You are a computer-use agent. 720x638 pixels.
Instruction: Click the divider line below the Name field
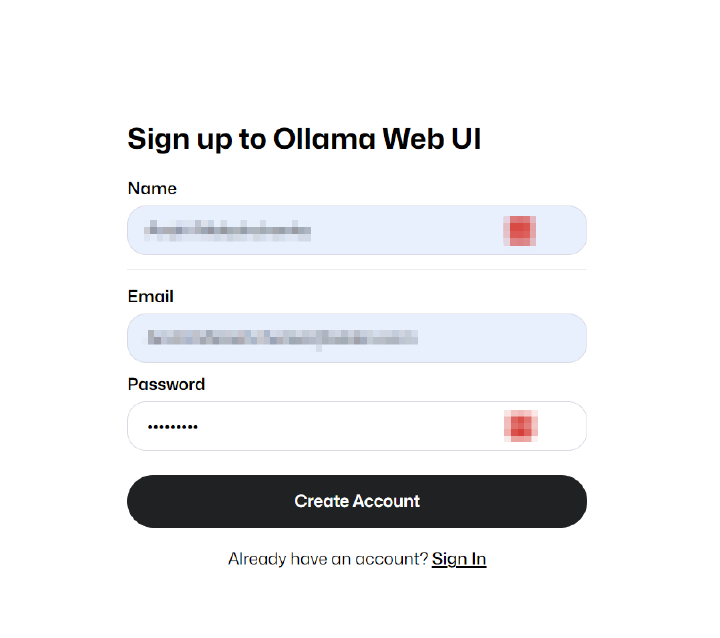[356, 270]
